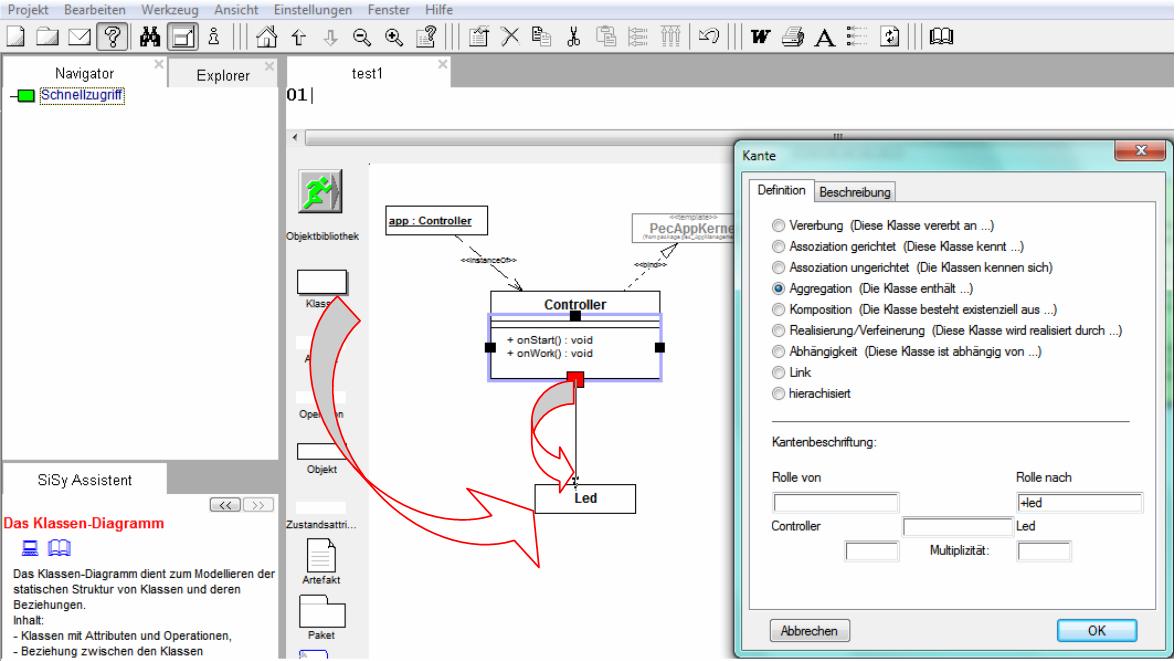Image resolution: width=1176 pixels, height=661 pixels.
Task: Click the Abbrechen button
Action: pyautogui.click(x=809, y=630)
